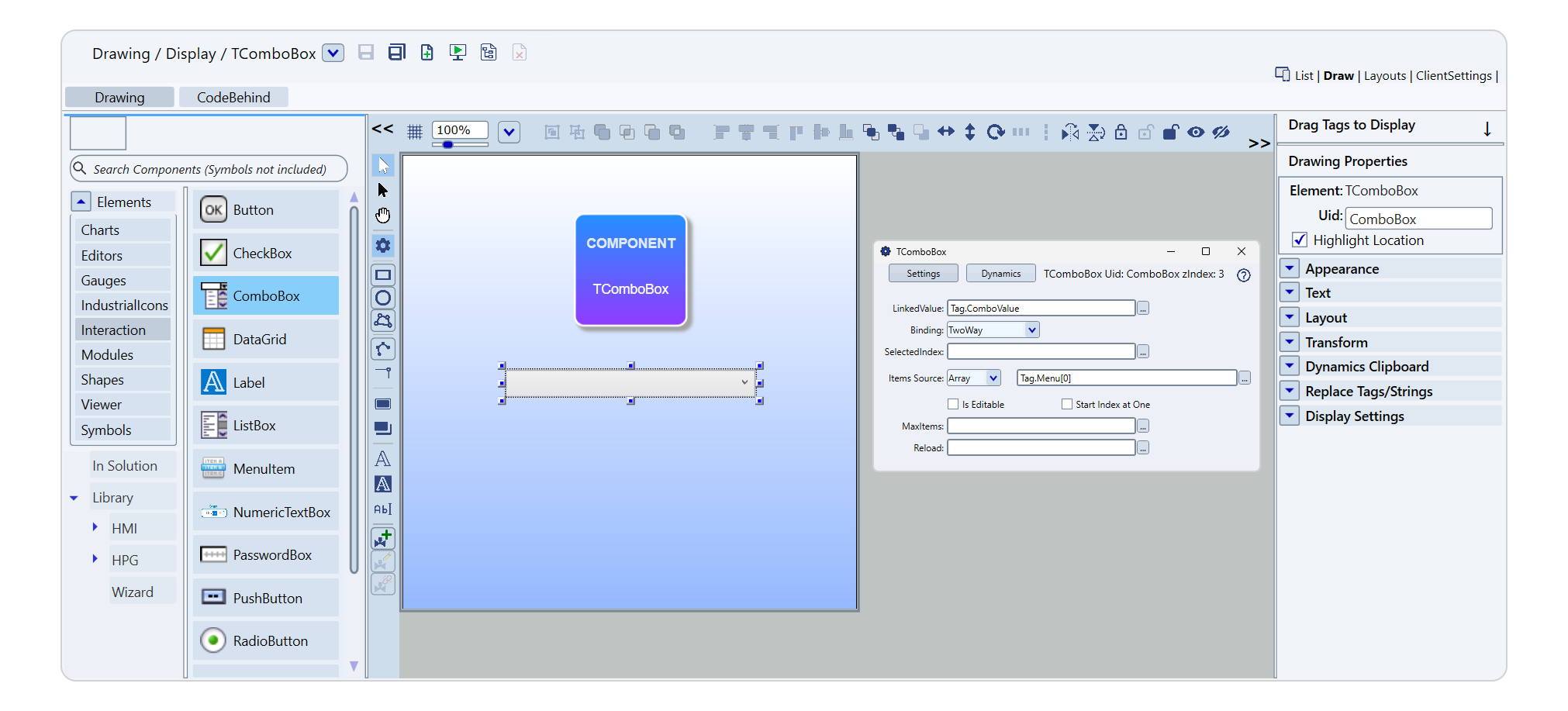Open the Dynamics tab in dialog
1568x711 pixels.
(x=1000, y=274)
